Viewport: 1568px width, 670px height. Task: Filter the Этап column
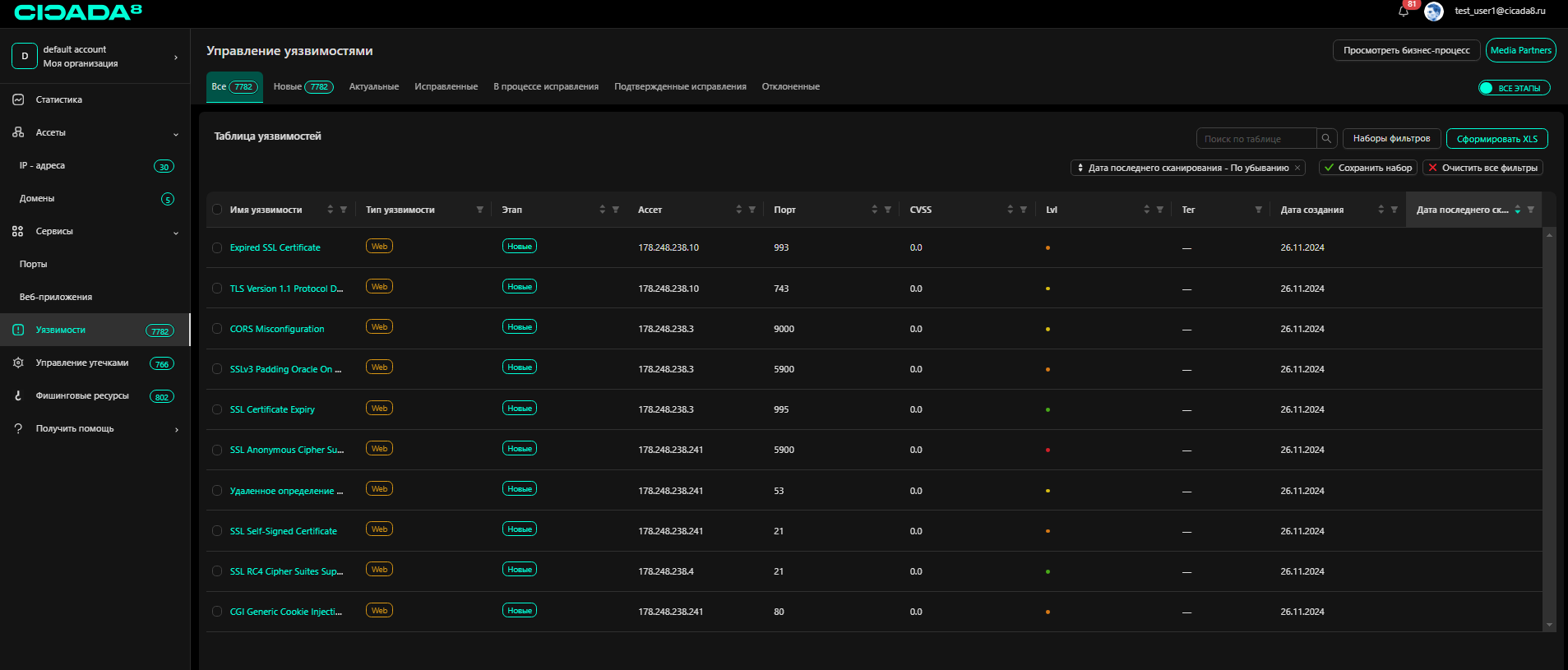point(616,210)
